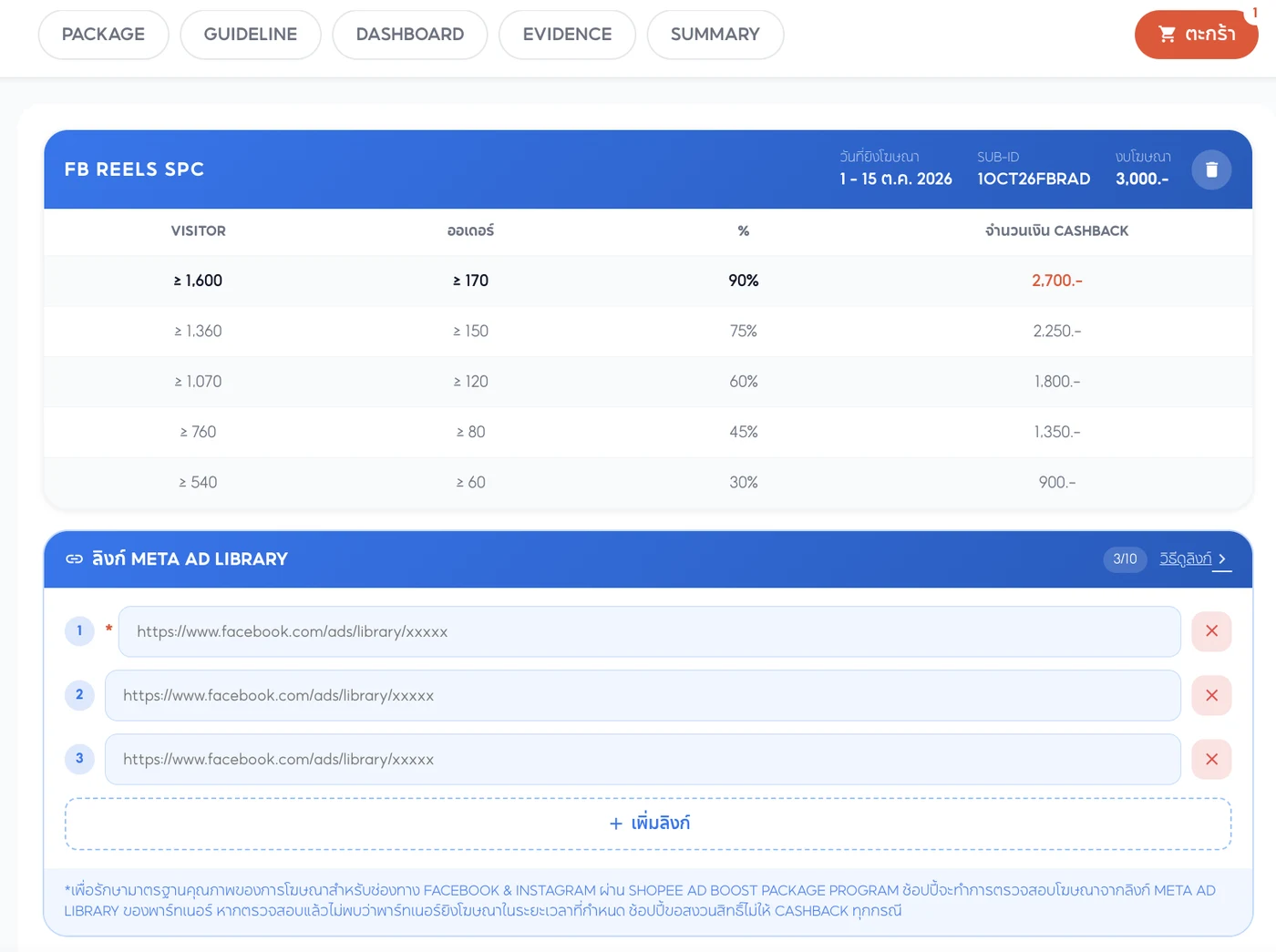This screenshot has width=1276, height=952.
Task: Remove link row 3 with red X
Action: 1211,759
